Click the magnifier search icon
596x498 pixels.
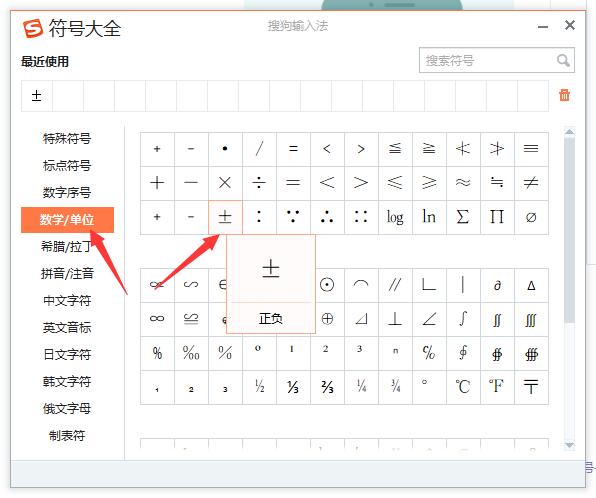[563, 60]
